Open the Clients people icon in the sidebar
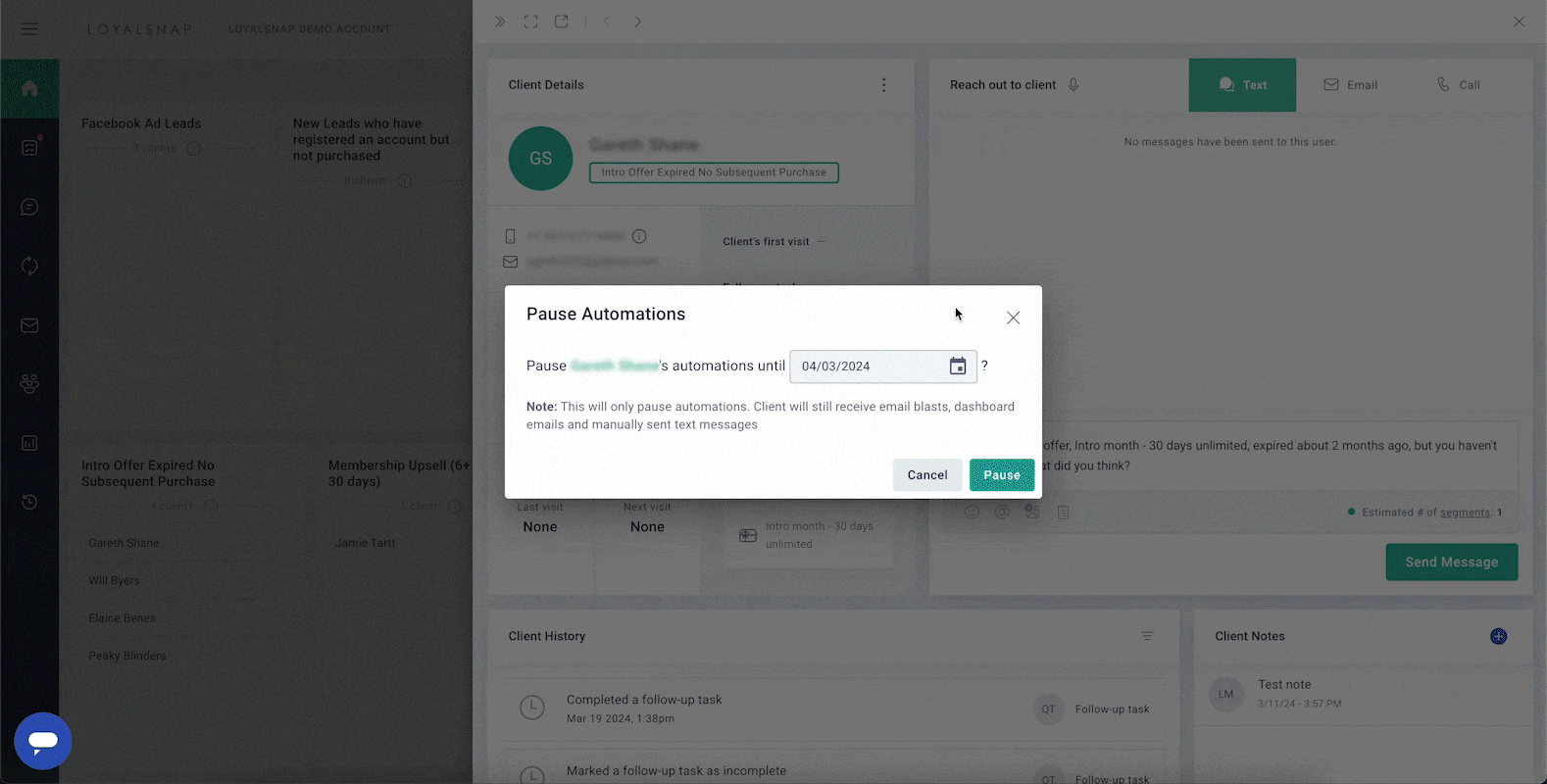Screen dimensions: 1547x784 tap(29, 383)
